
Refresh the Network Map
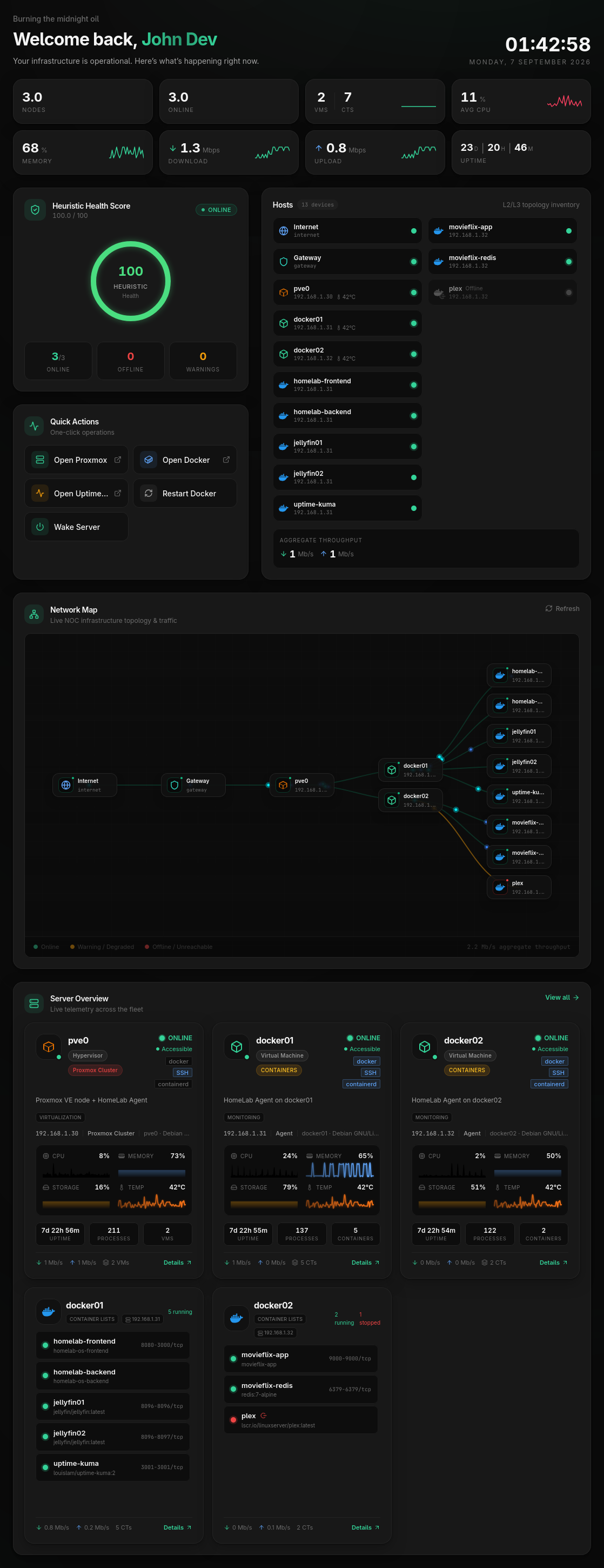562,609
